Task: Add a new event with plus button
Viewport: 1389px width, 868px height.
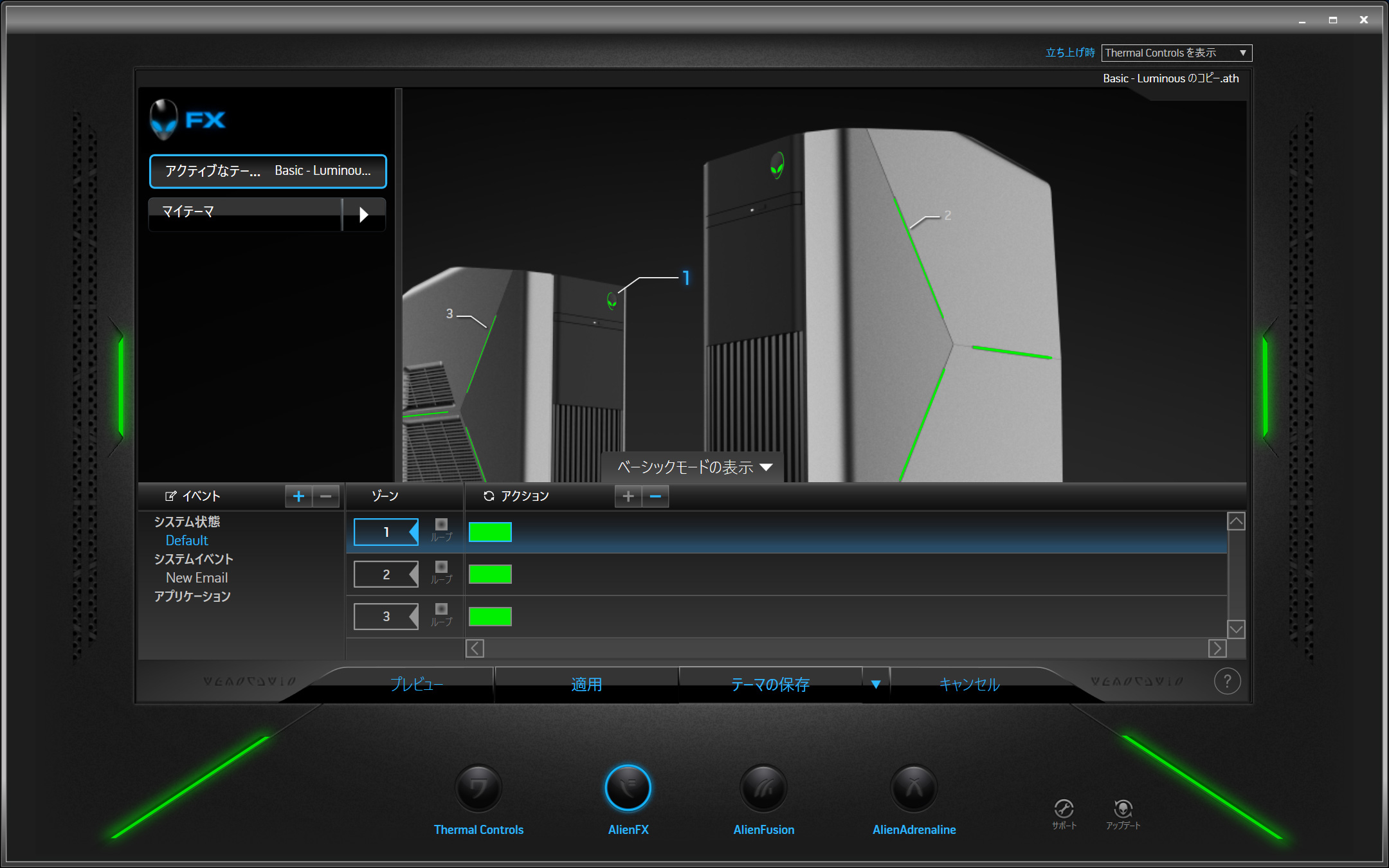Action: pyautogui.click(x=298, y=496)
